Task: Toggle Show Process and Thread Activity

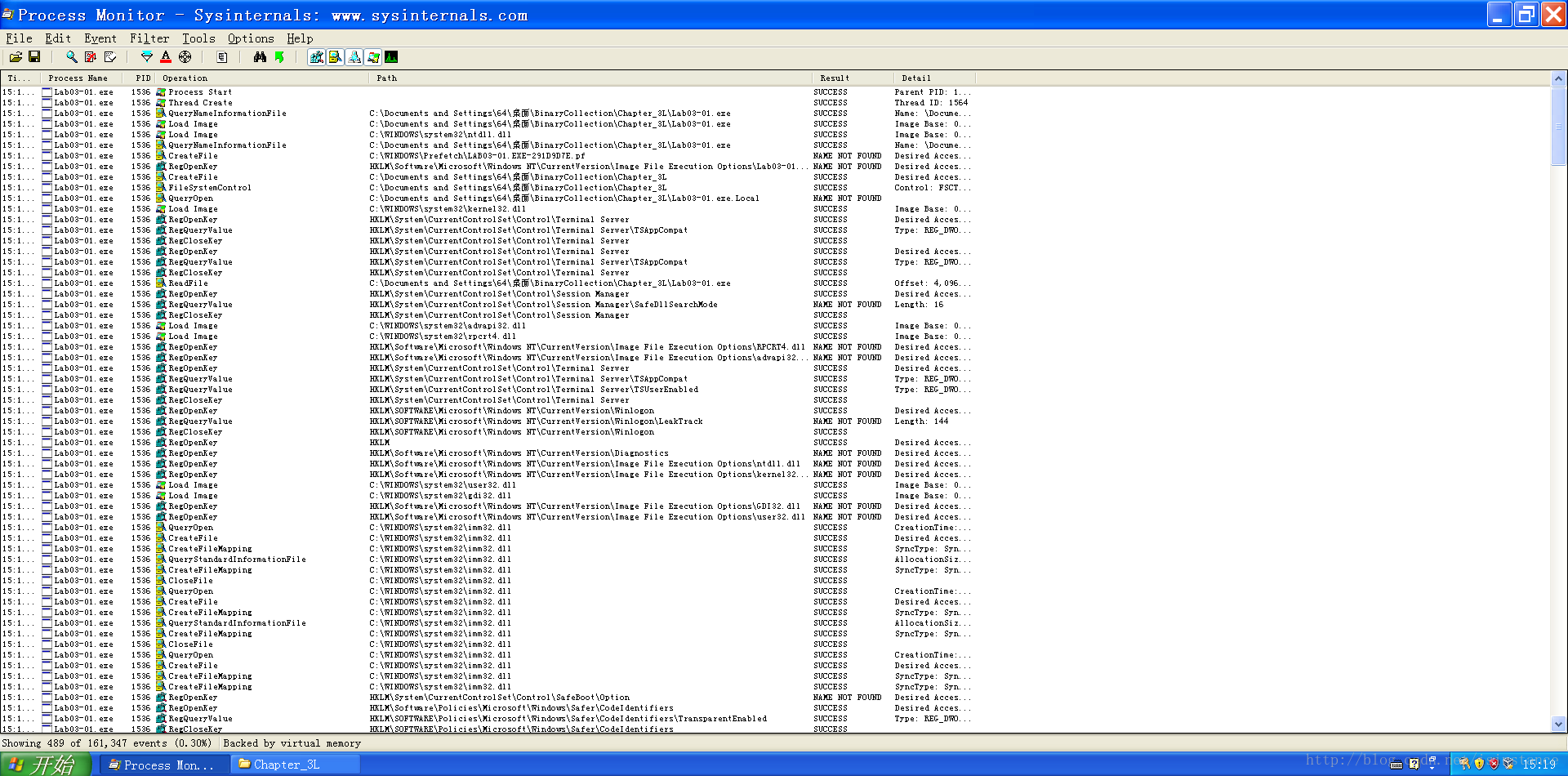Action: (x=373, y=57)
